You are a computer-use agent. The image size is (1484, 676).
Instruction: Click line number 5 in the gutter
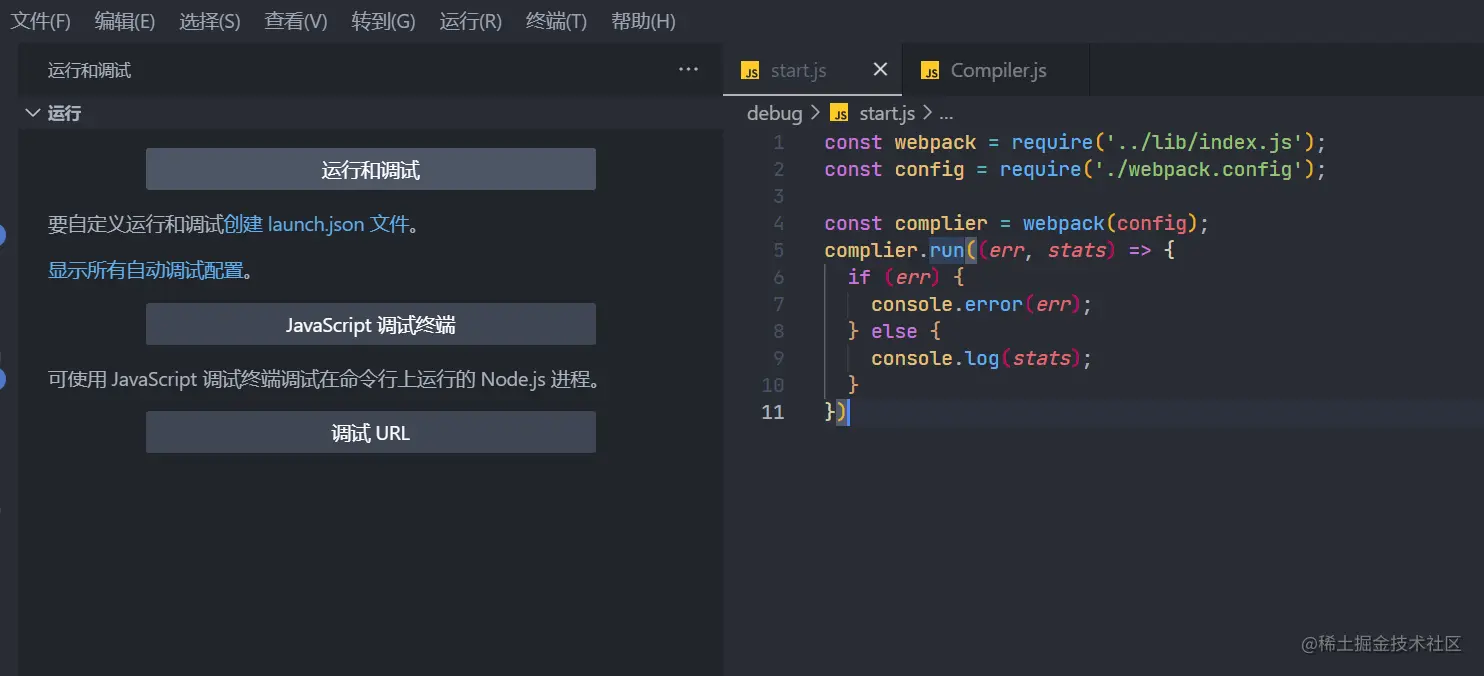point(779,250)
